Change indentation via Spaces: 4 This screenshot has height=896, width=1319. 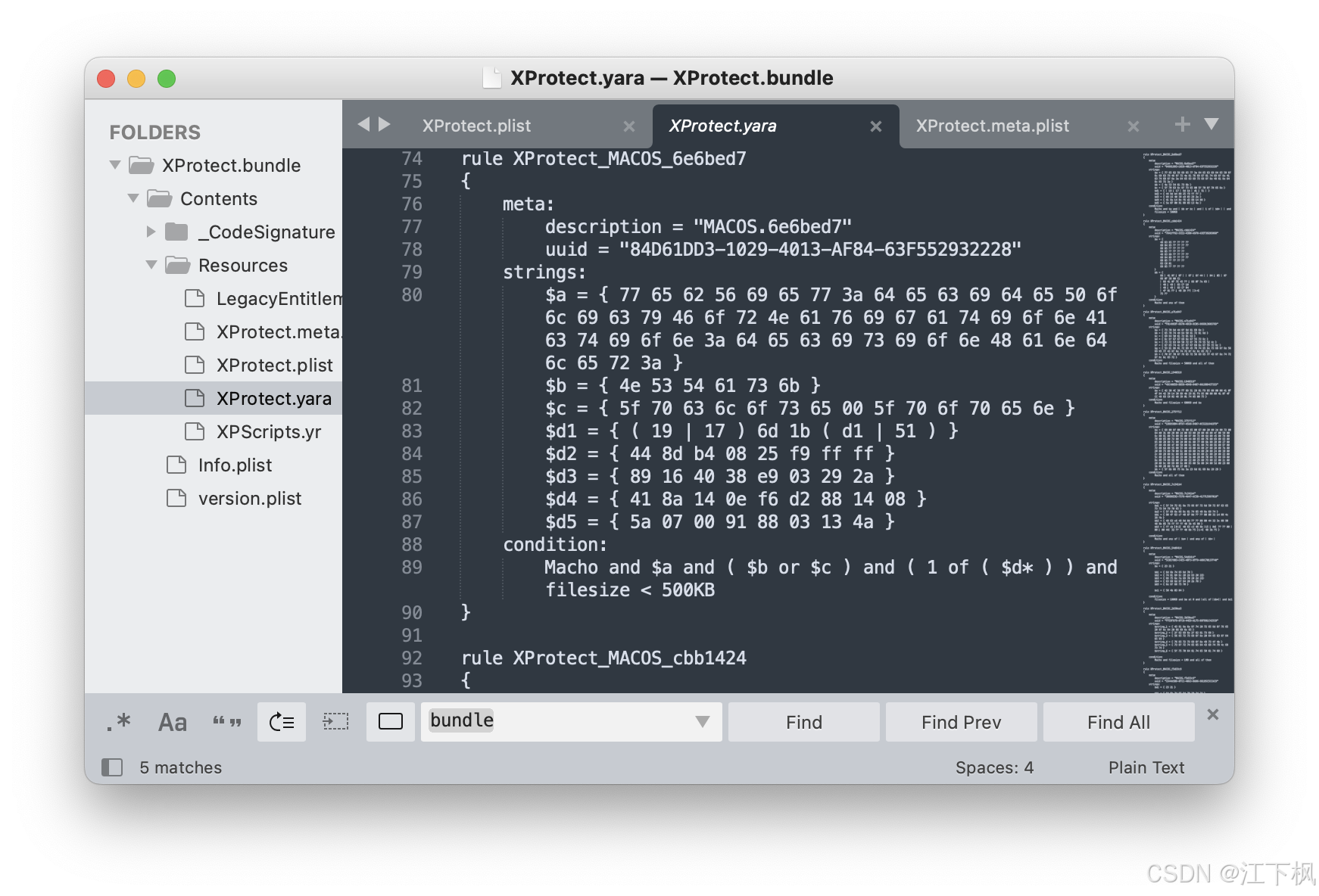pos(994,767)
